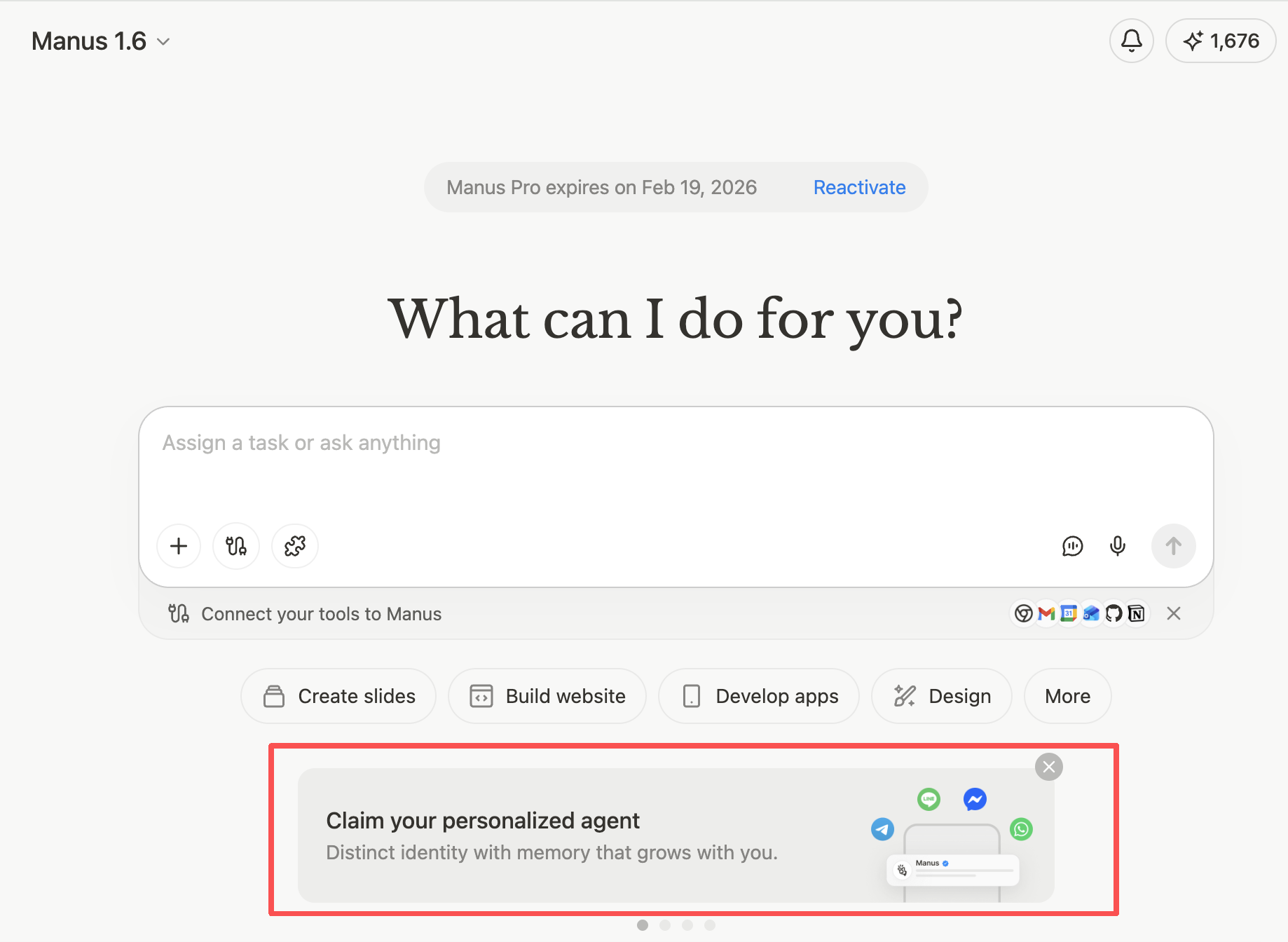The width and height of the screenshot is (1288, 942).
Task: Choose the Develop apps shortcut
Action: coord(759,696)
